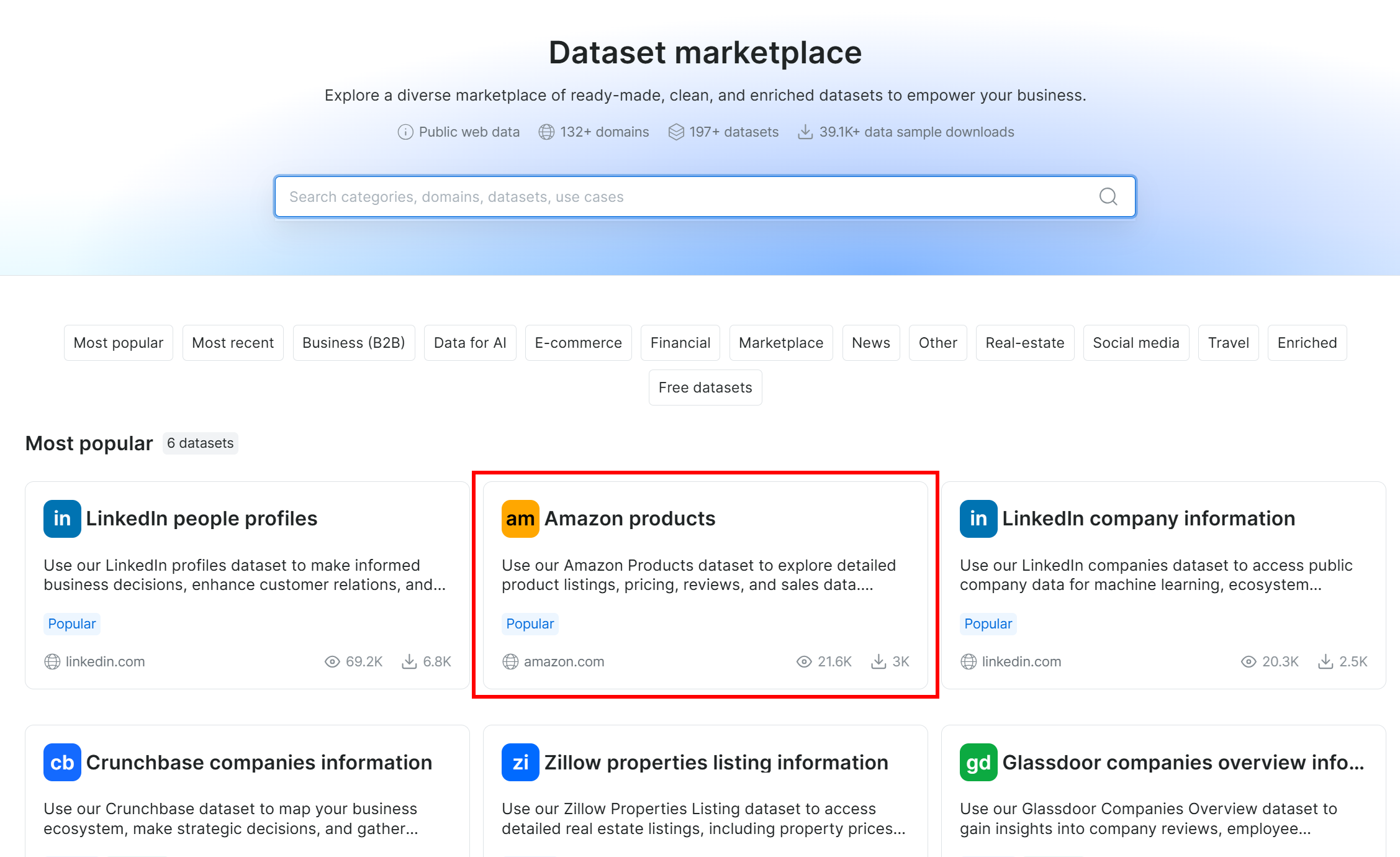Switch to the Most popular tab
Screen dimensions: 1400x857
pyautogui.click(x=118, y=342)
